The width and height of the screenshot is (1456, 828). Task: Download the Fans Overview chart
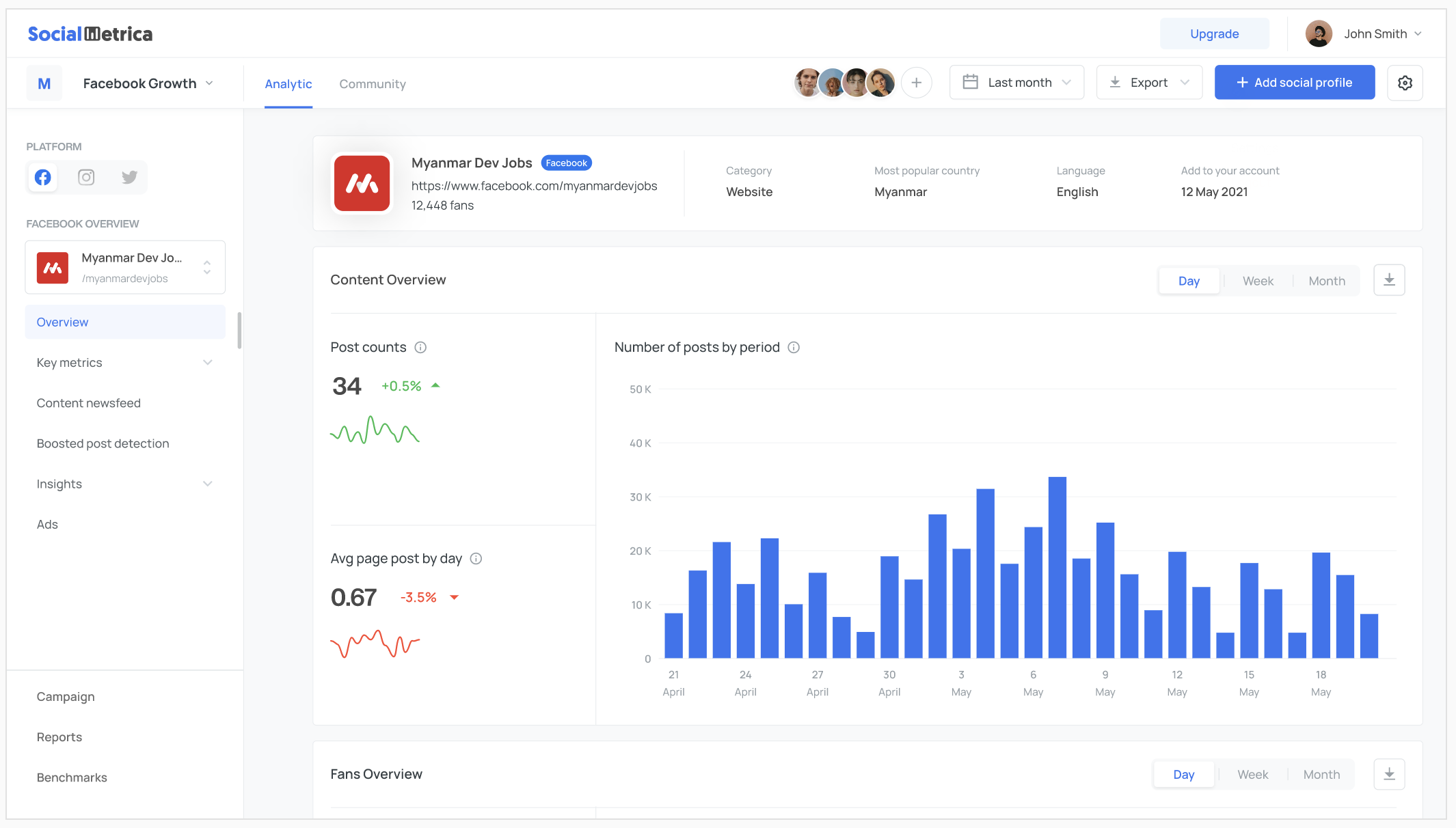[x=1389, y=774]
